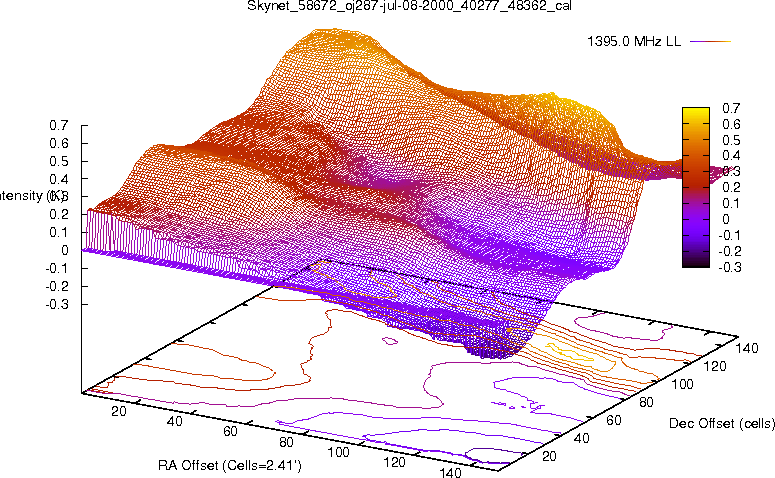Click the -0.2 label on the color bar

pyautogui.click(x=730, y=251)
